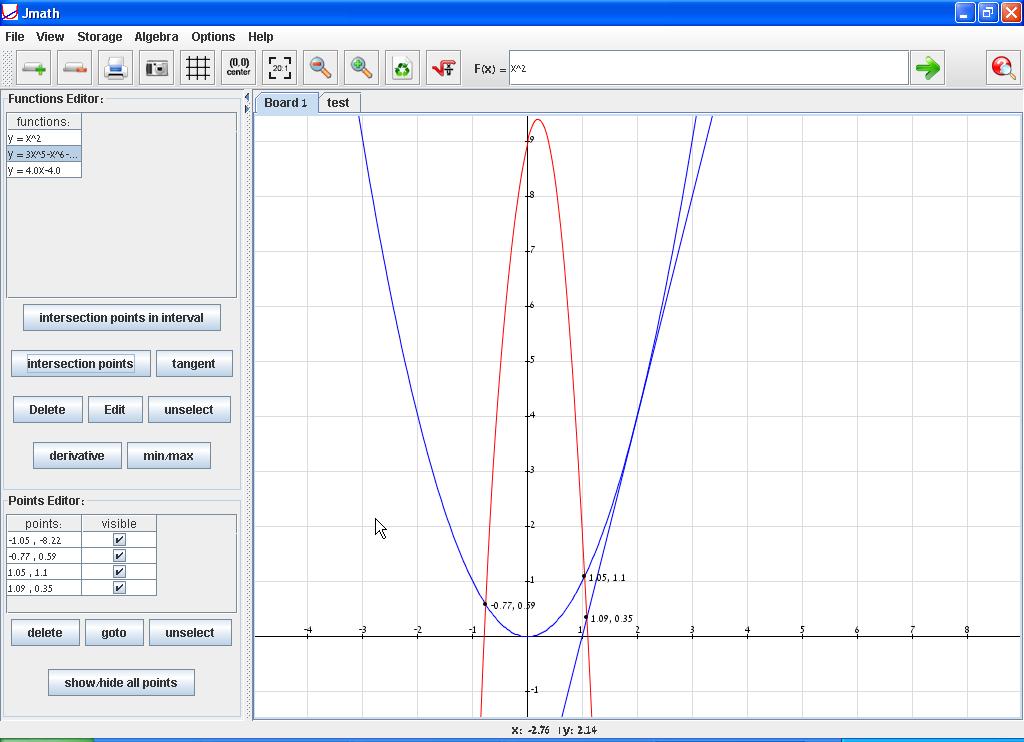Image resolution: width=1024 pixels, height=742 pixels.
Task: Click the tangent button
Action: coord(193,364)
